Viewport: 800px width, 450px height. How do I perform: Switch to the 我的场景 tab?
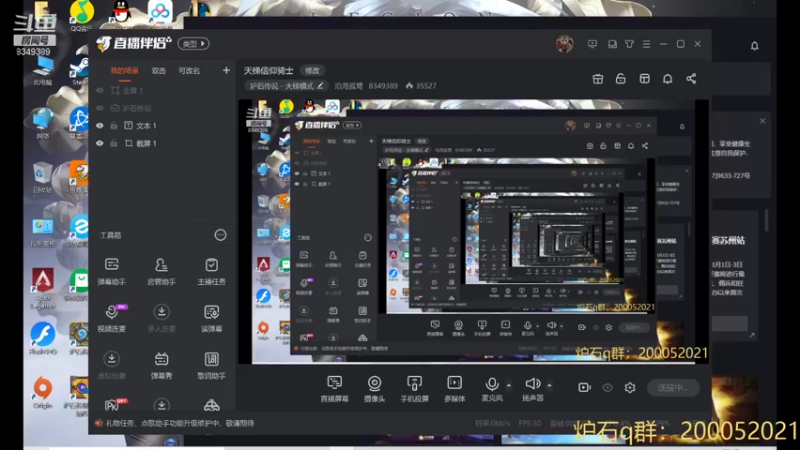[124, 71]
